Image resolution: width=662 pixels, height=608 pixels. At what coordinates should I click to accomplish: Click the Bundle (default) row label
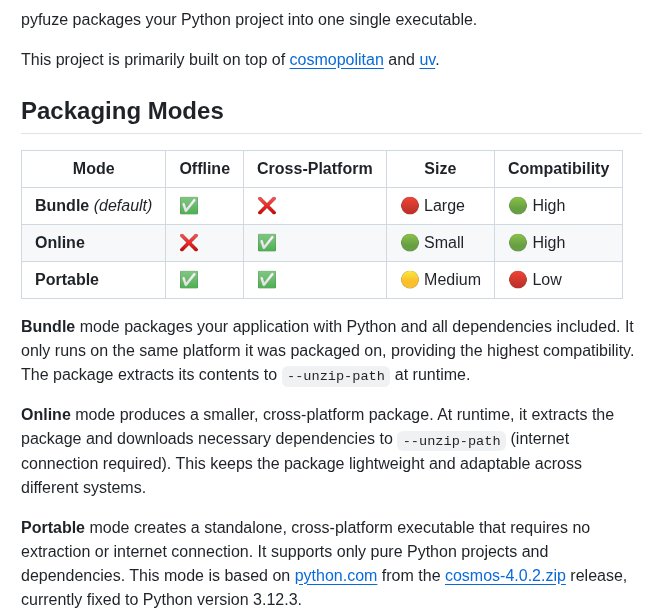(x=93, y=206)
